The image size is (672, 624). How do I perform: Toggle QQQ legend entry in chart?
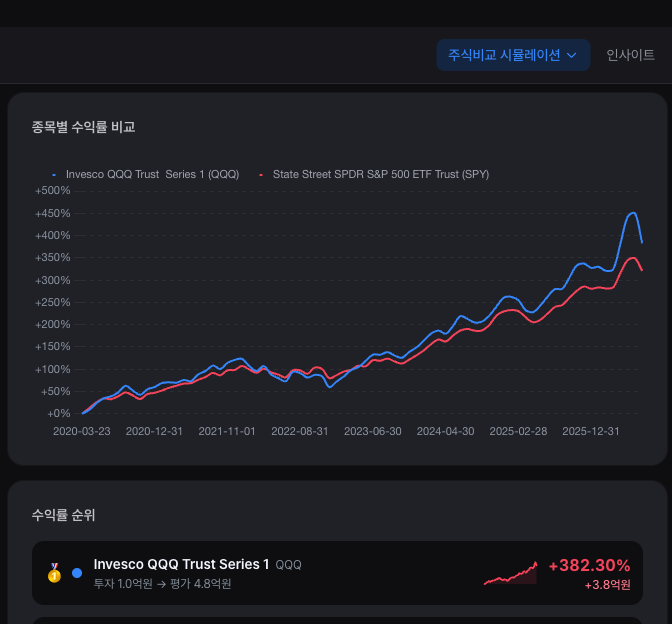pos(145,174)
